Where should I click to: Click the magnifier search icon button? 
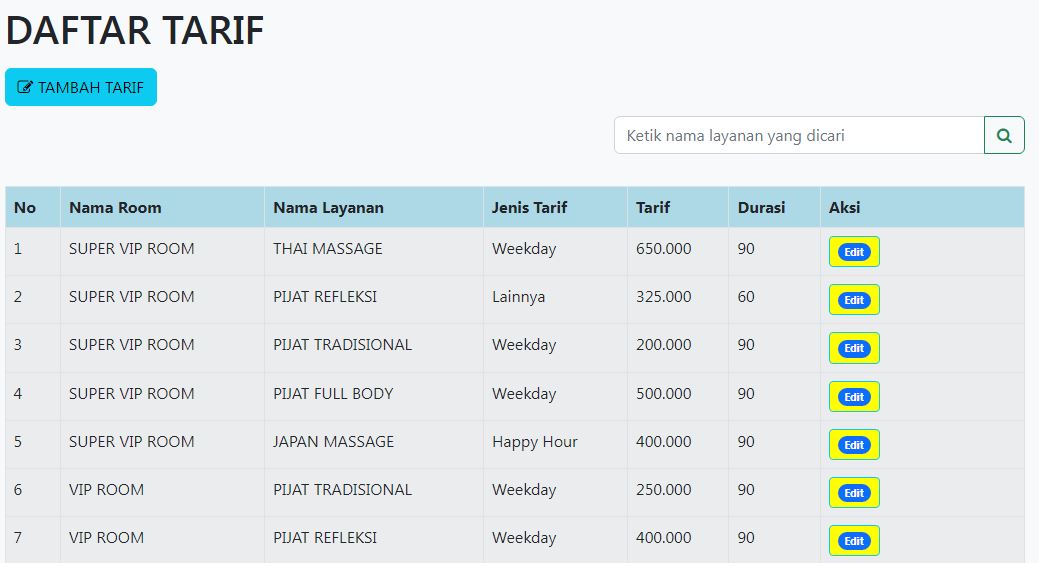click(1004, 135)
